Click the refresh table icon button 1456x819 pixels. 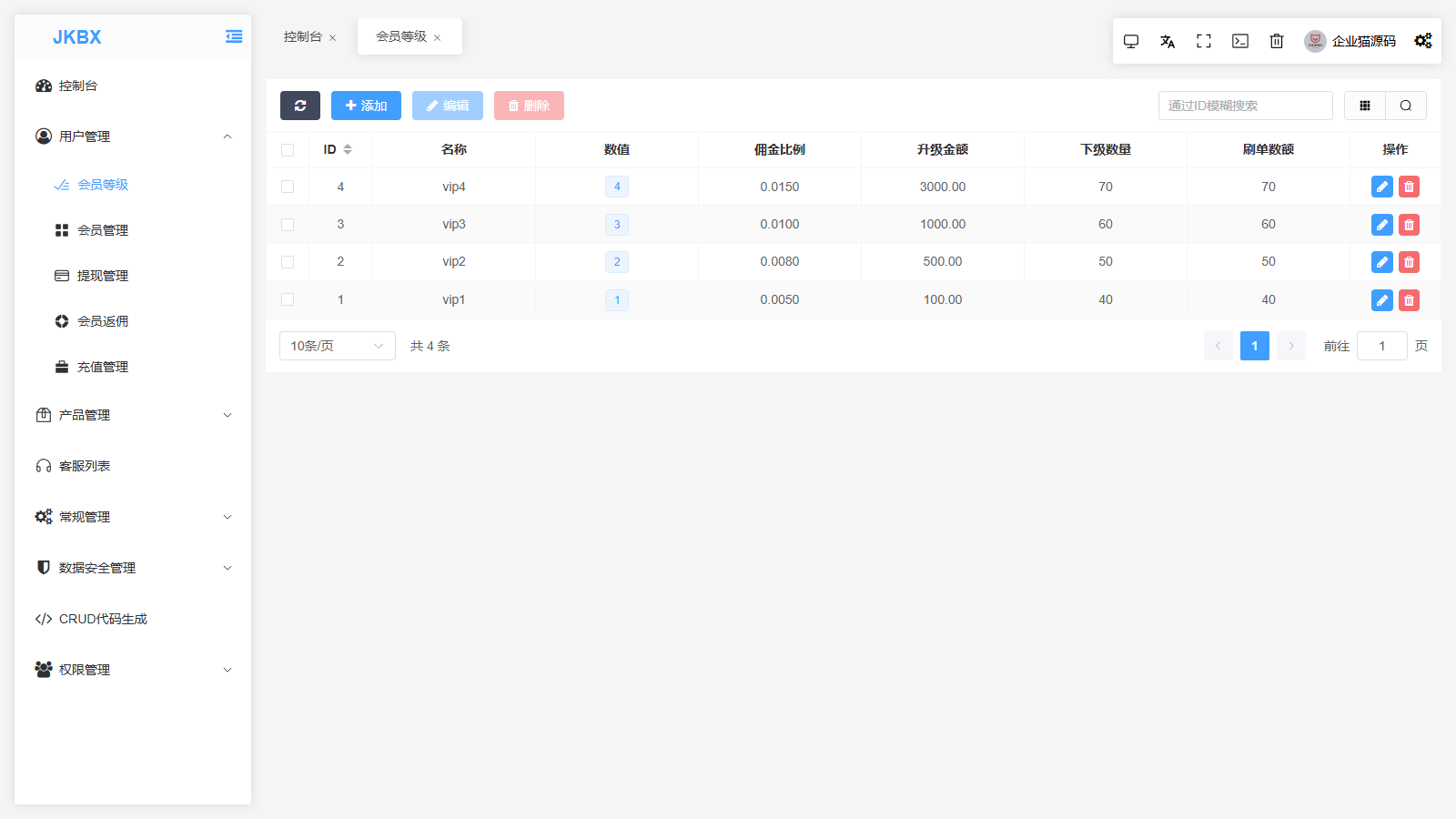300,106
